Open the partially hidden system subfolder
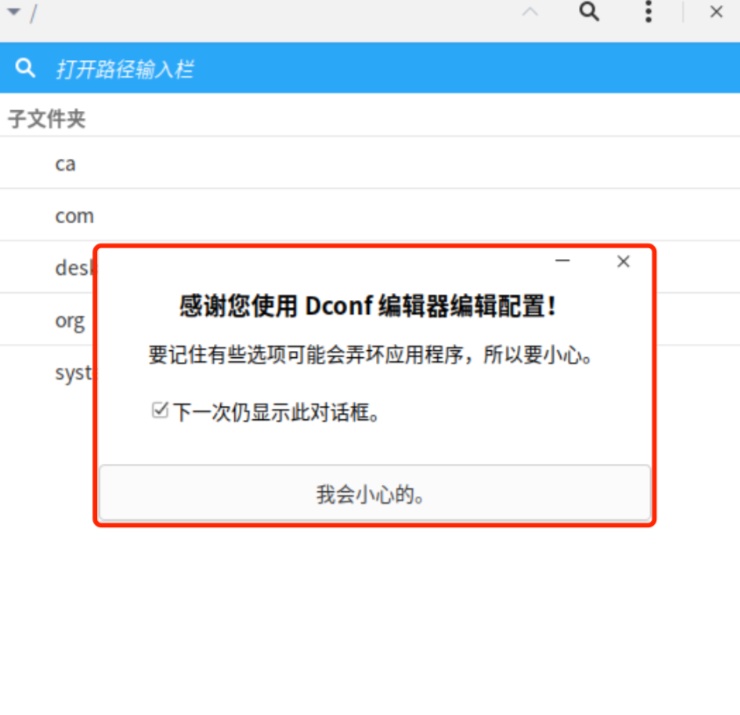The width and height of the screenshot is (740, 715). (47, 372)
